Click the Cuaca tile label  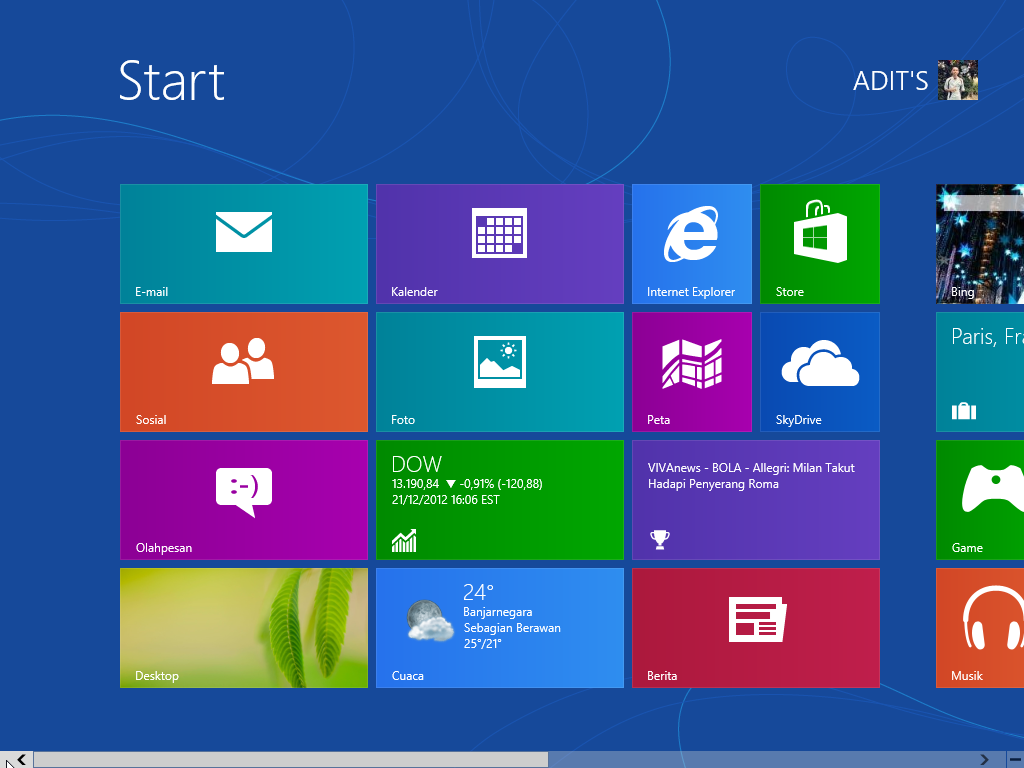click(408, 676)
